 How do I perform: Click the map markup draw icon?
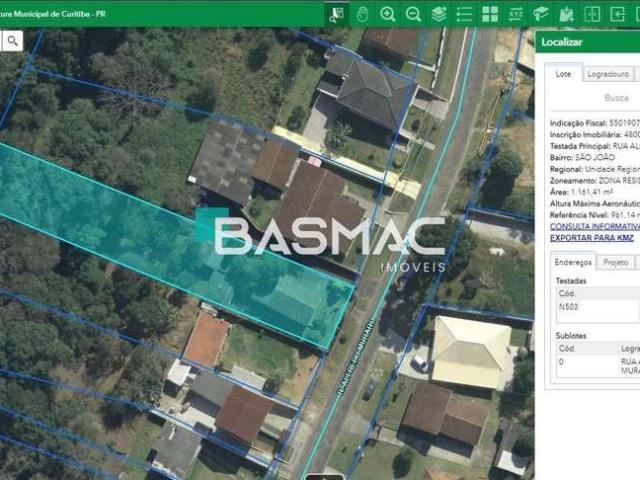tap(567, 14)
